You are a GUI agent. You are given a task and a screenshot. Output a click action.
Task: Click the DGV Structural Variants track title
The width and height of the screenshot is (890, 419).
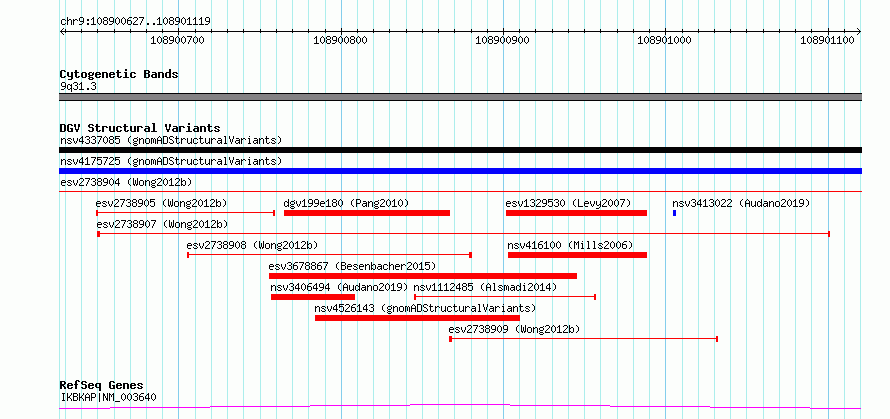click(x=140, y=128)
